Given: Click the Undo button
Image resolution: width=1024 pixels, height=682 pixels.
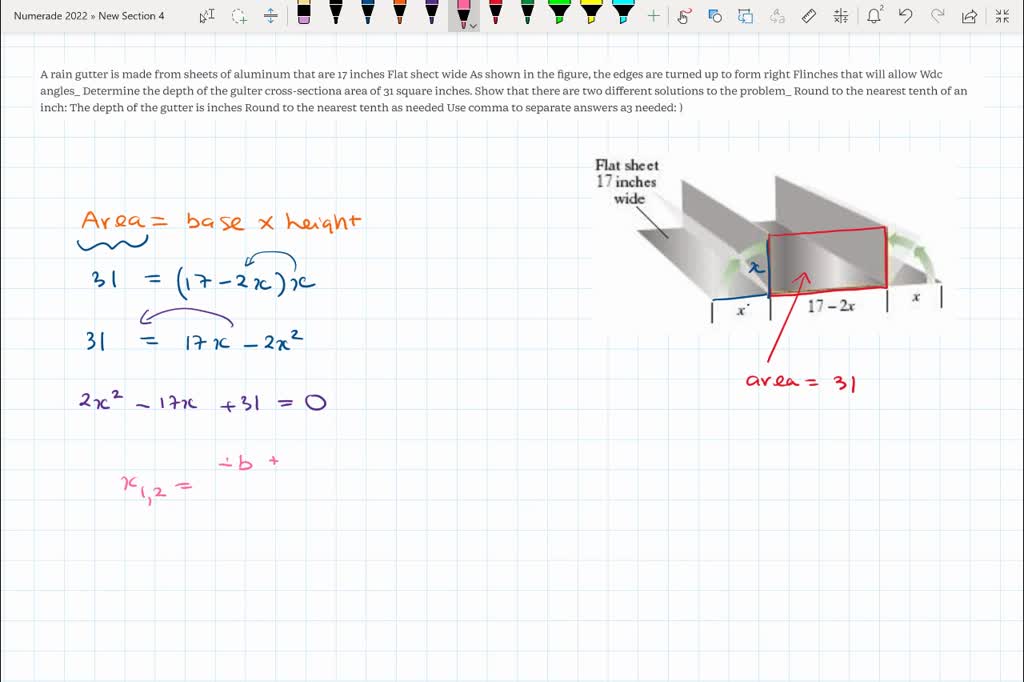Looking at the screenshot, I should (x=905, y=17).
